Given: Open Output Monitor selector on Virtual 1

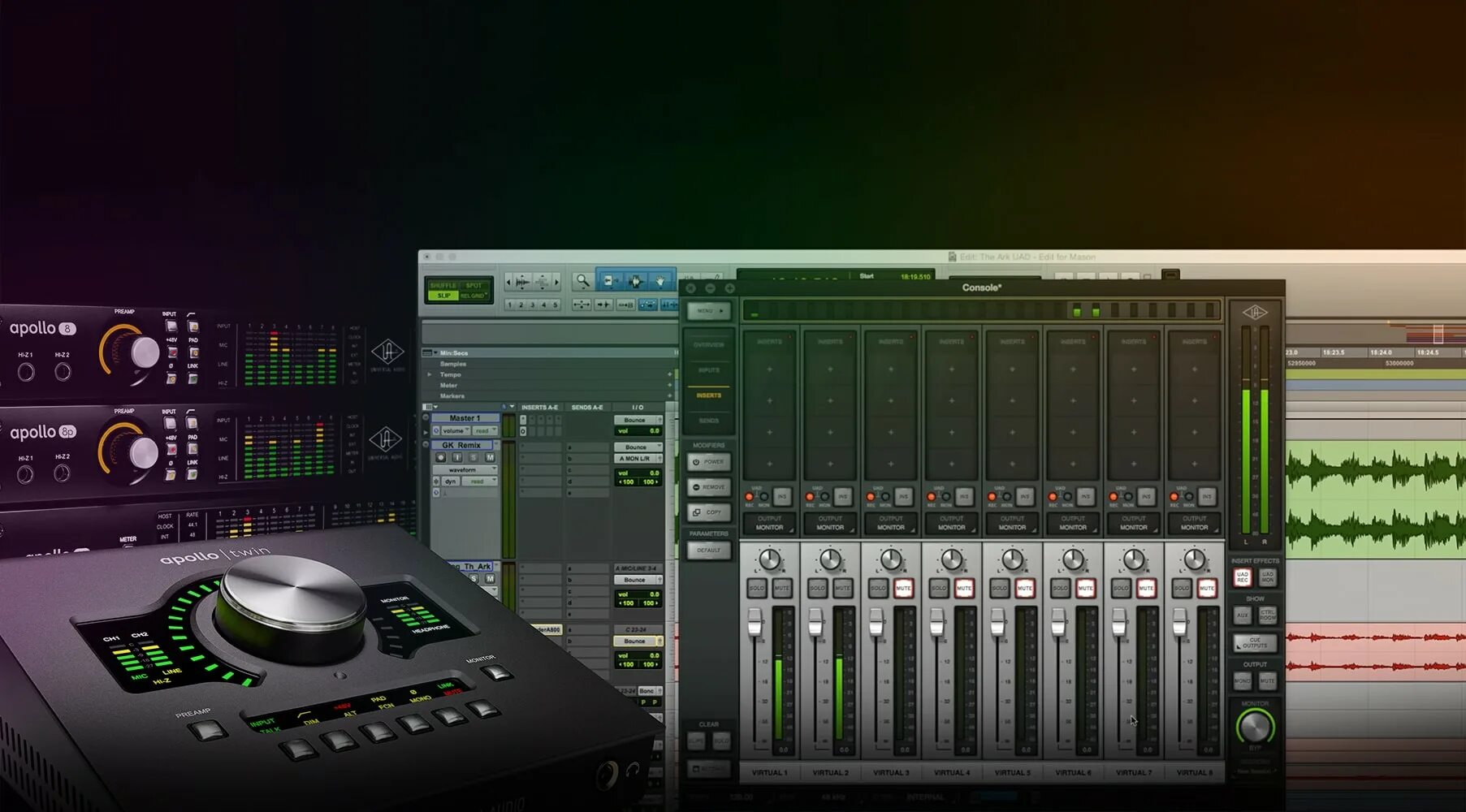Looking at the screenshot, I should coord(769,523).
